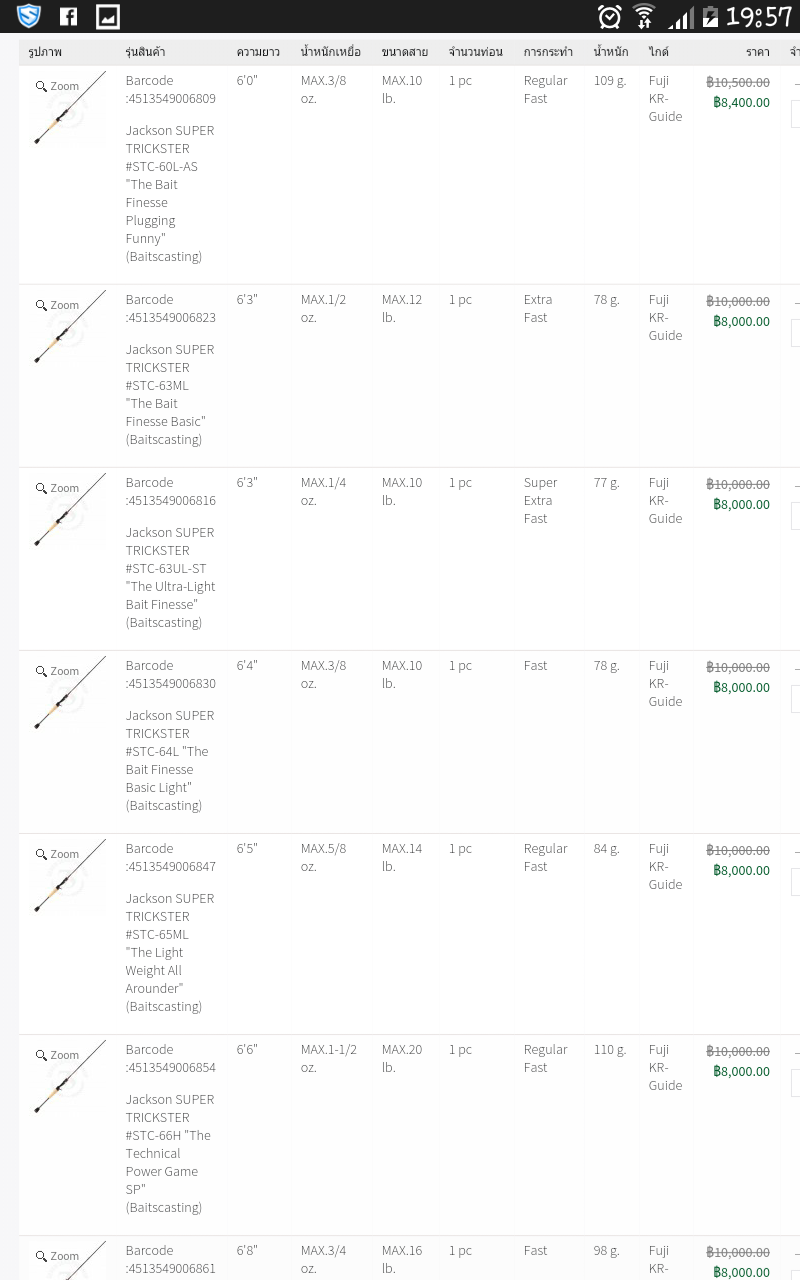The width and height of the screenshot is (800, 1280).
Task: Open the gallery image notification icon
Action: point(107,16)
